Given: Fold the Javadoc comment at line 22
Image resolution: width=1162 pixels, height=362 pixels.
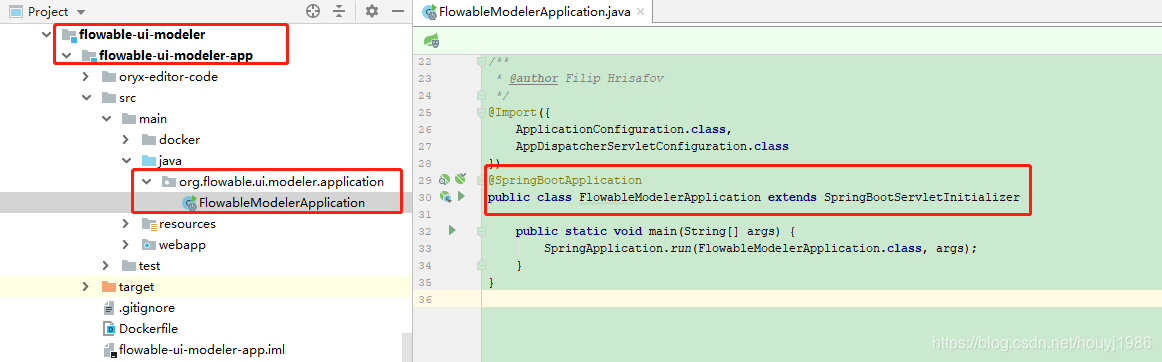Looking at the screenshot, I should (482, 61).
